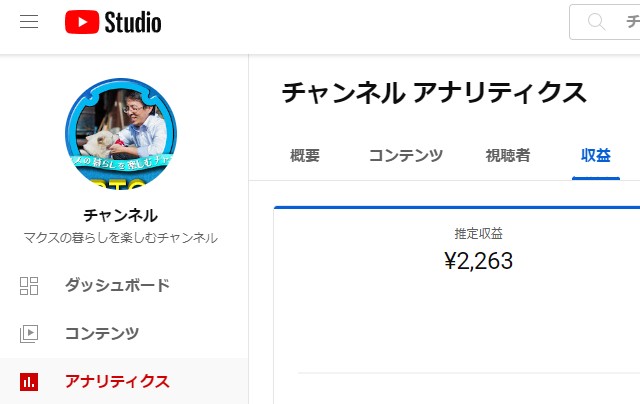Select the 収益 tab
Screen dimensions: 640x404
(x=596, y=155)
